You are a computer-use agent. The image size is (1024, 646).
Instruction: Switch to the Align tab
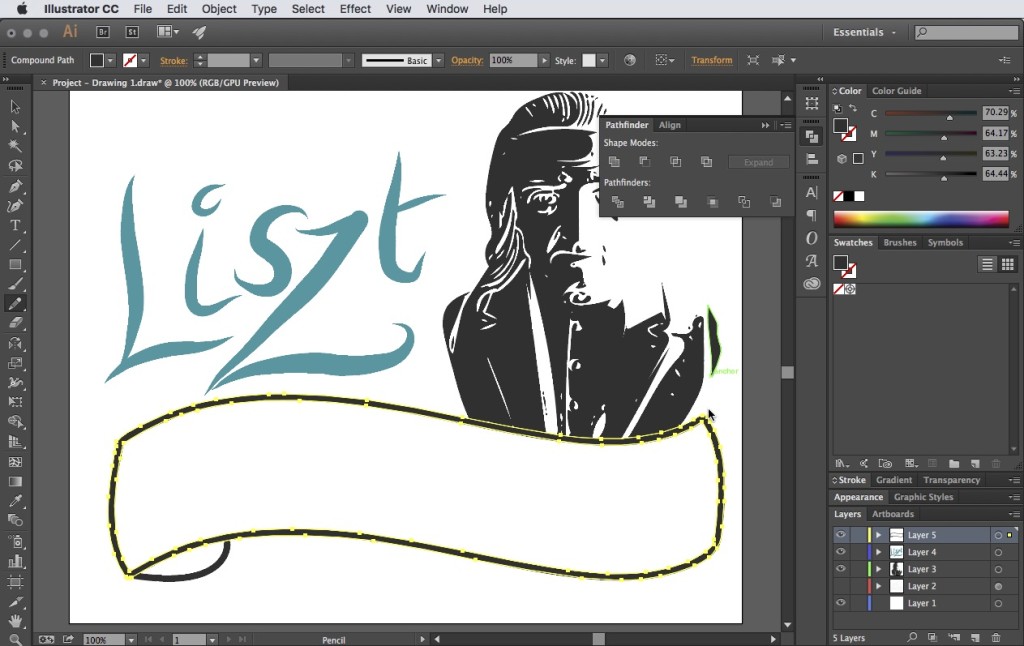(x=669, y=125)
